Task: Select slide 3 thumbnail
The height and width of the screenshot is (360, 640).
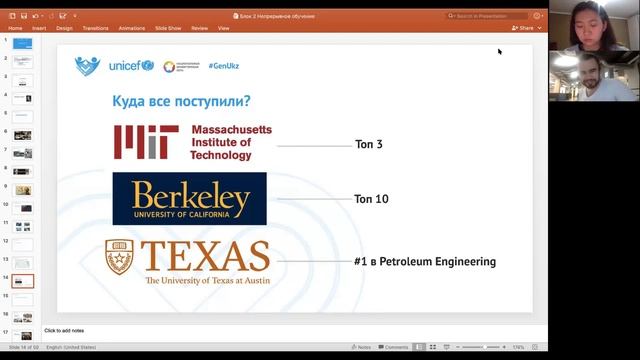Action: pos(22,80)
